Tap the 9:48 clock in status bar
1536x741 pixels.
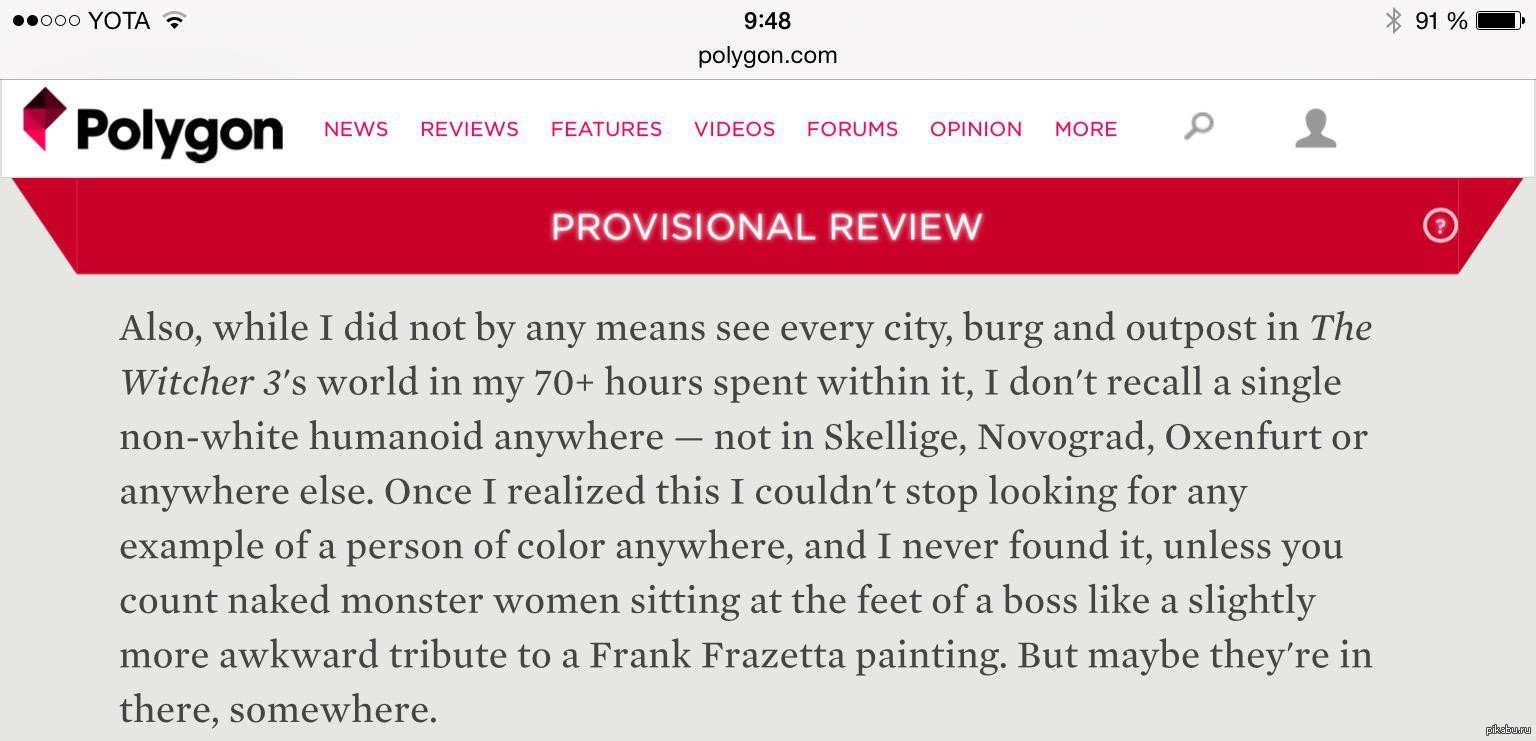coord(768,20)
